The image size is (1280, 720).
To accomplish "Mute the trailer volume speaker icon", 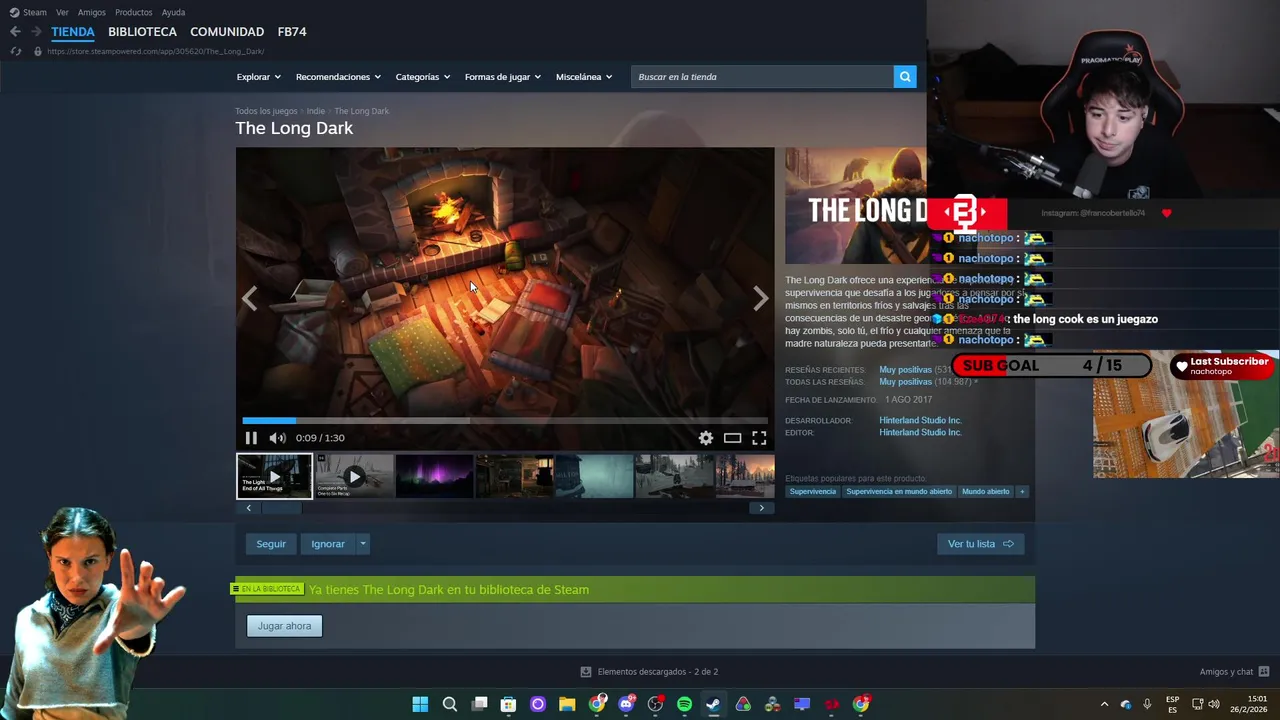I will (x=277, y=438).
